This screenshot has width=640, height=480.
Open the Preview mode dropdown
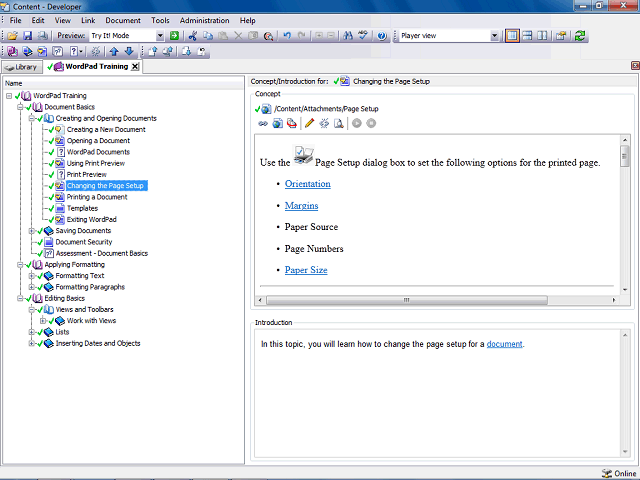click(x=160, y=36)
